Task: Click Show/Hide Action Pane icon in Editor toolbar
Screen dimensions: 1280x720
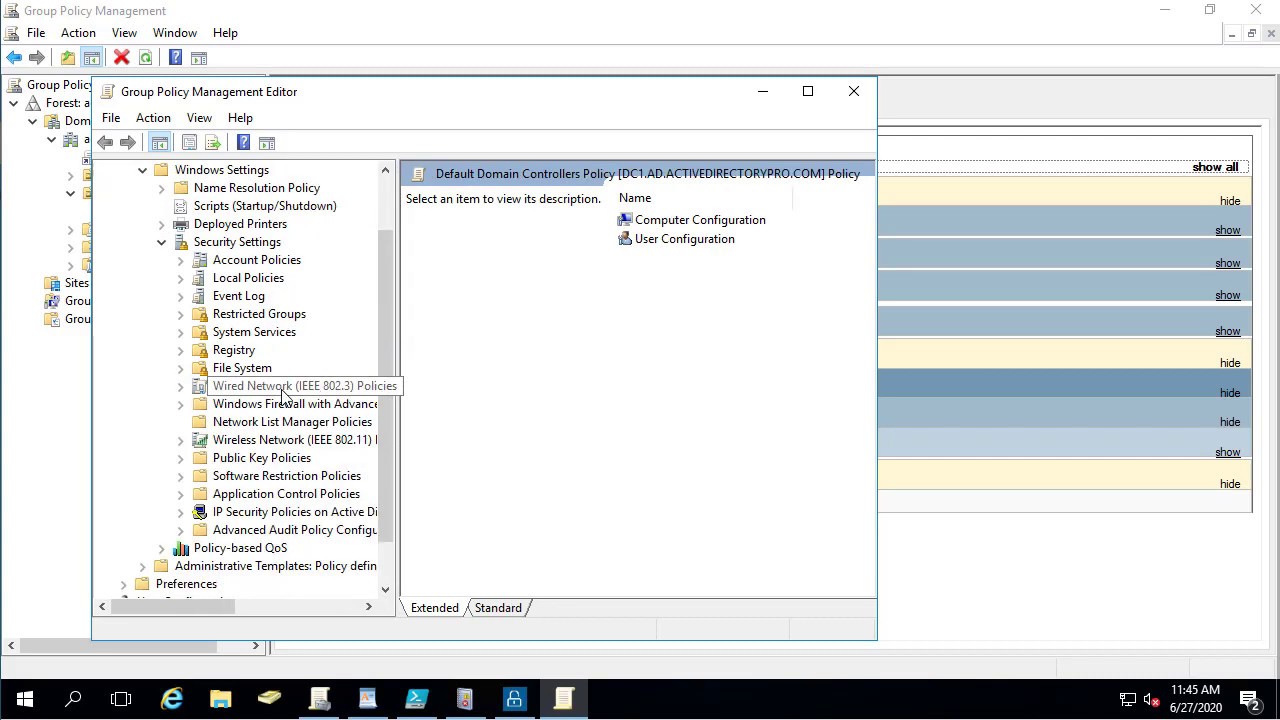Action: [x=267, y=143]
